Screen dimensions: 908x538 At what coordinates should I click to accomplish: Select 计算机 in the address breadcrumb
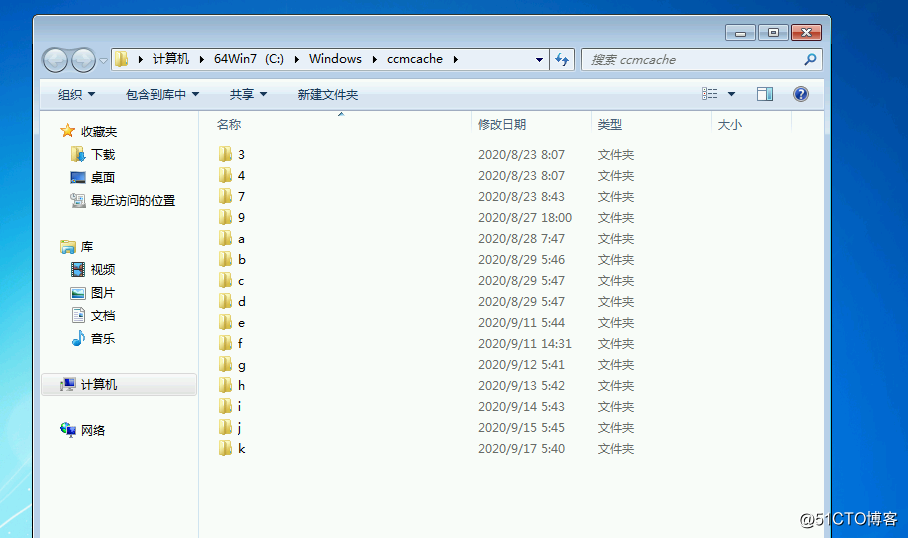pyautogui.click(x=171, y=59)
